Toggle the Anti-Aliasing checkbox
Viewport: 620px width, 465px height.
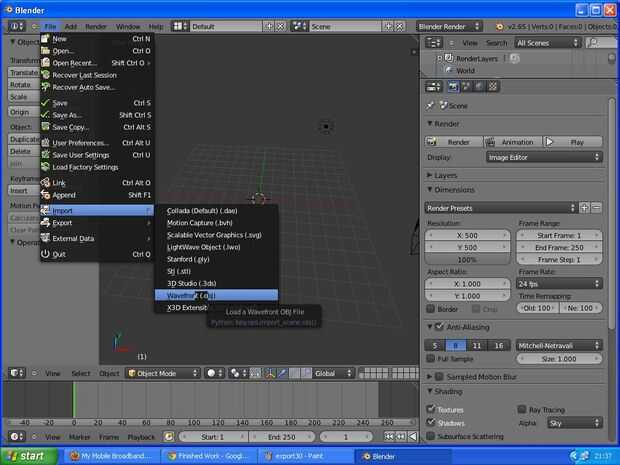click(x=439, y=327)
